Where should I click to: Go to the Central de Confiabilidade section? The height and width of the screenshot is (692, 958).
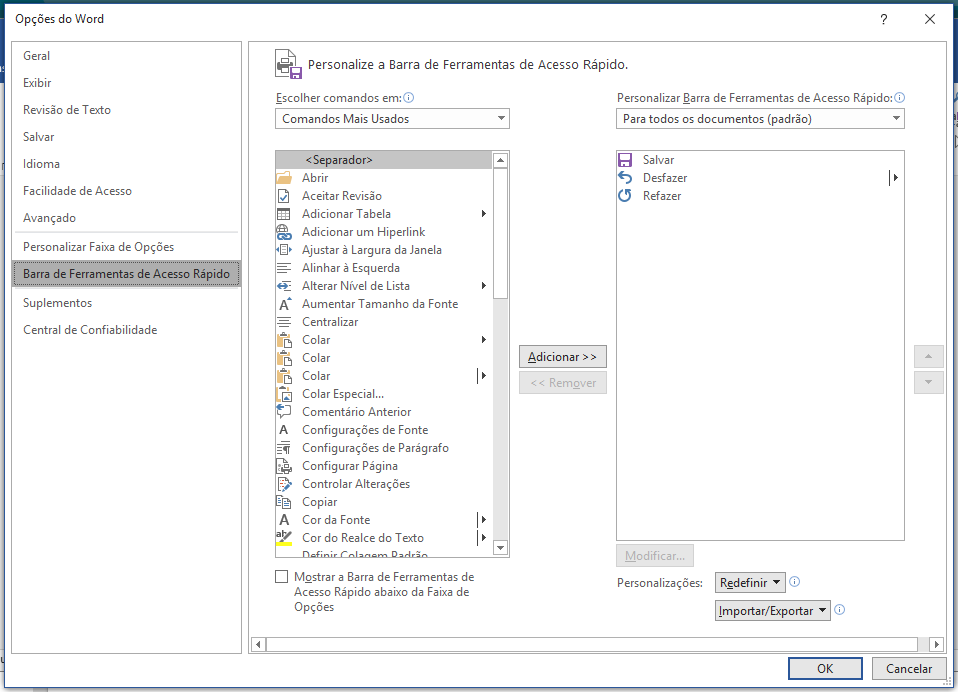pyautogui.click(x=90, y=330)
